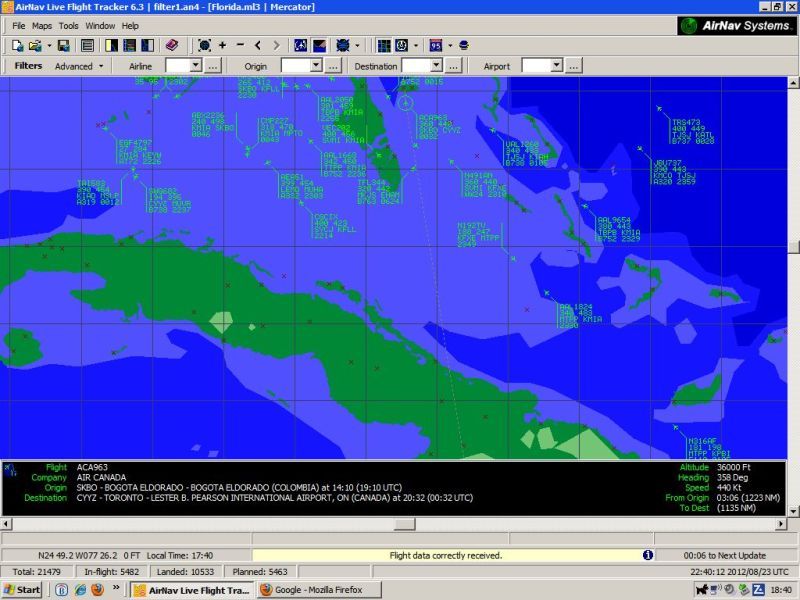Open the Maps menu
This screenshot has width=800, height=600.
click(42, 25)
